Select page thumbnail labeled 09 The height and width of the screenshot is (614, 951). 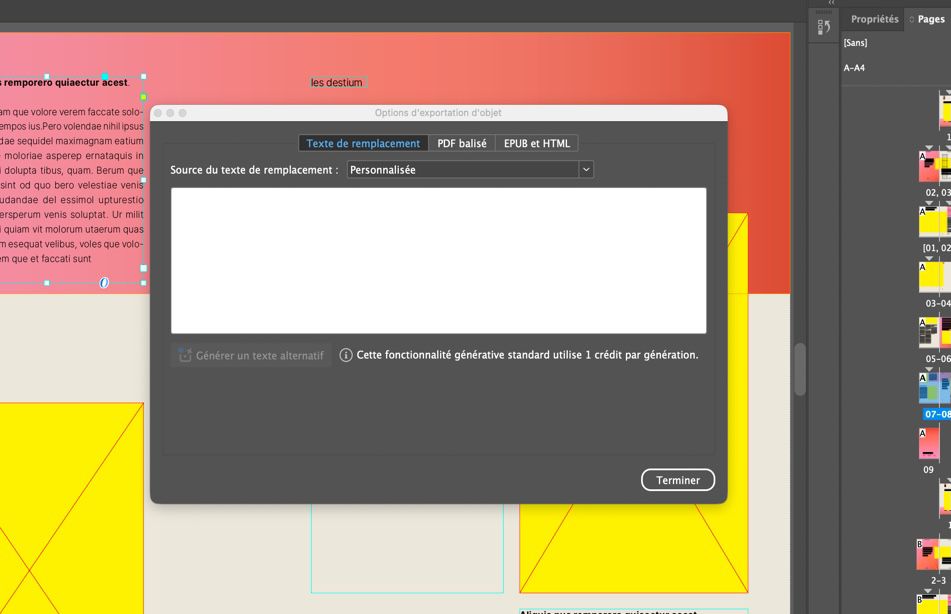pos(929,444)
